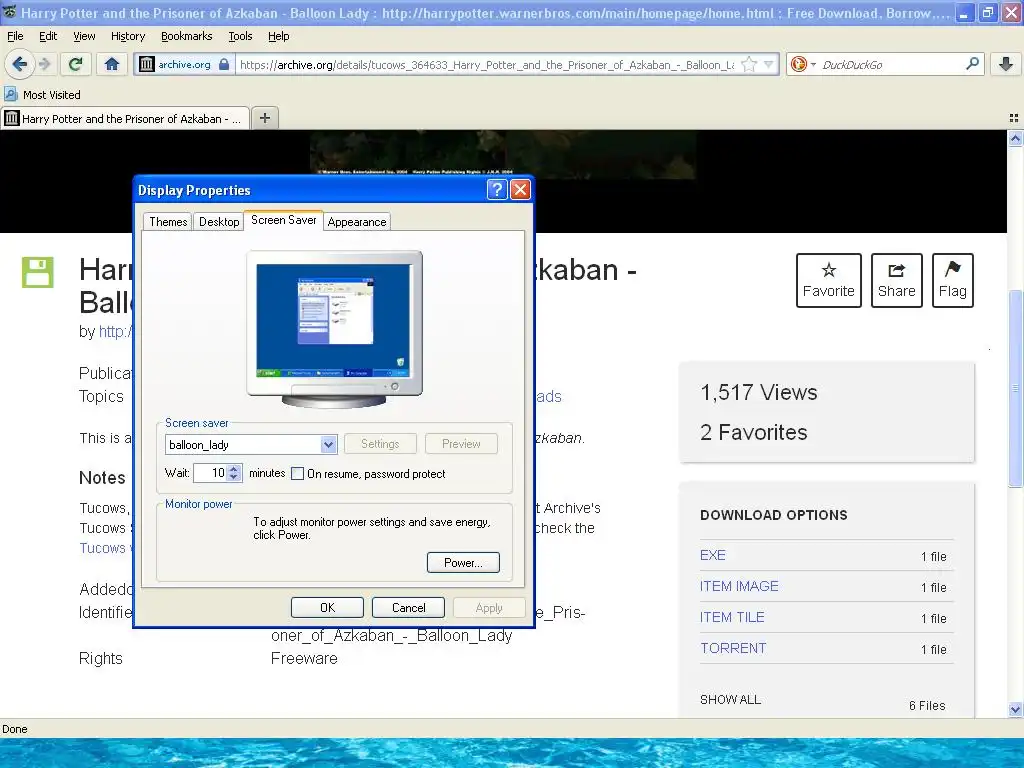Click the Share button
The image size is (1024, 768).
coord(897,280)
